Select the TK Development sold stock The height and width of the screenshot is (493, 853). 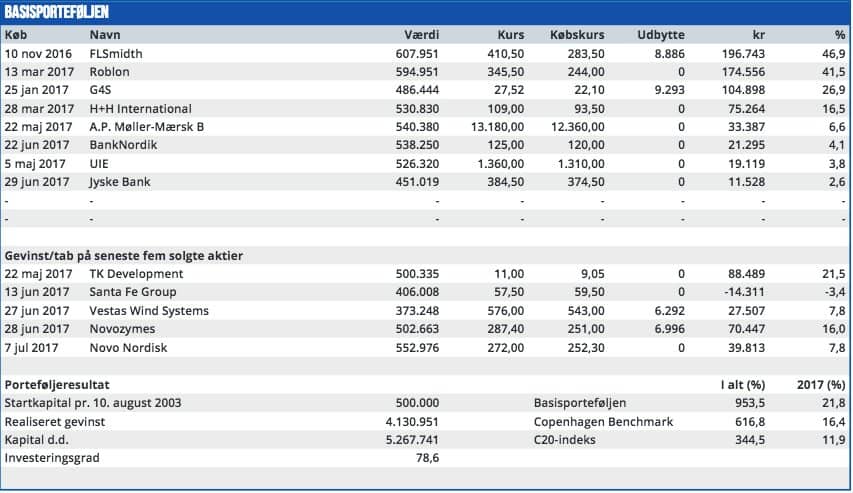136,274
